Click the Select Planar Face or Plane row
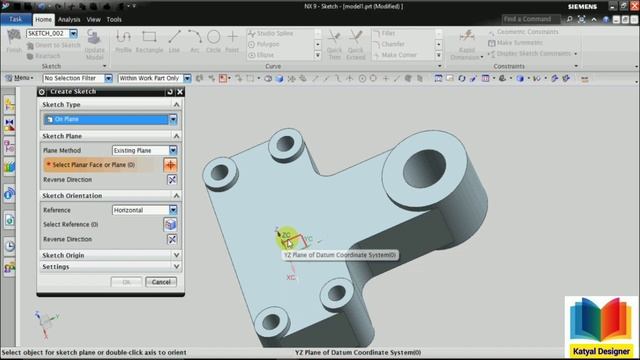 (x=110, y=165)
